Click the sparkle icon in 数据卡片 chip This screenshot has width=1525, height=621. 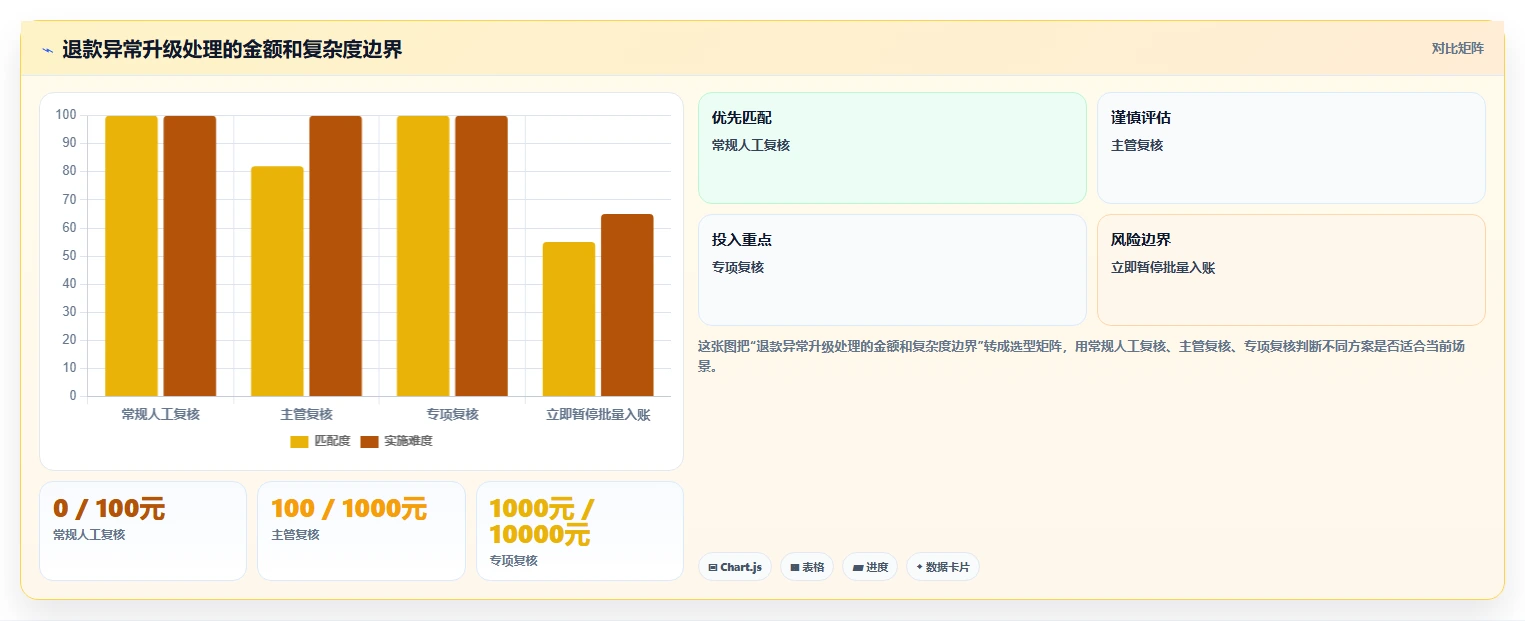coord(919,567)
